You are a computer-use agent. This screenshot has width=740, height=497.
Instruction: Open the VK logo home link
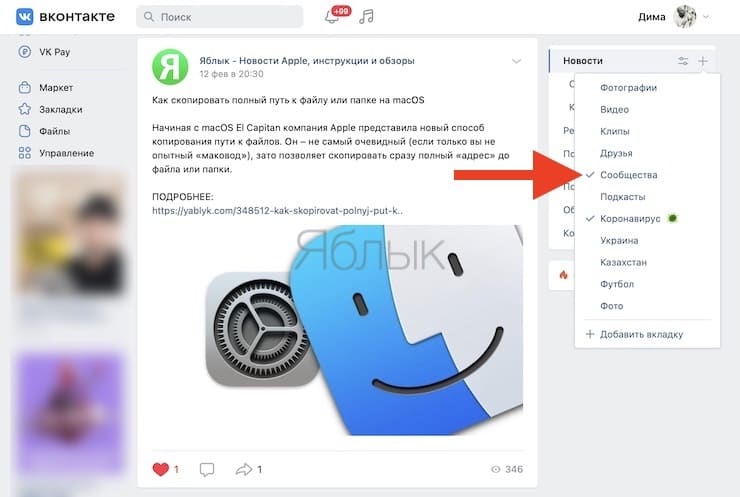tap(65, 17)
